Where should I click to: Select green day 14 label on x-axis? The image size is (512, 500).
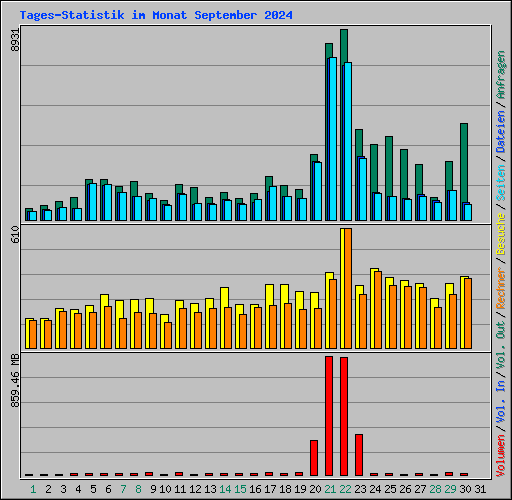point(225,489)
